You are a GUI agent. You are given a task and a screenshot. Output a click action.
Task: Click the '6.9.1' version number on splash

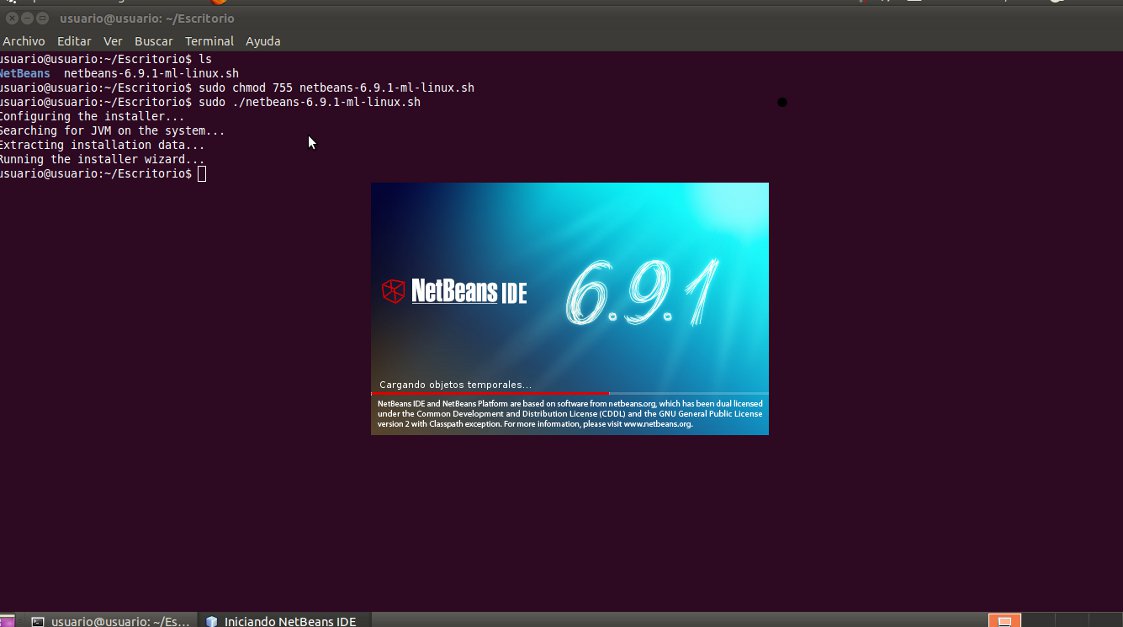pos(642,292)
